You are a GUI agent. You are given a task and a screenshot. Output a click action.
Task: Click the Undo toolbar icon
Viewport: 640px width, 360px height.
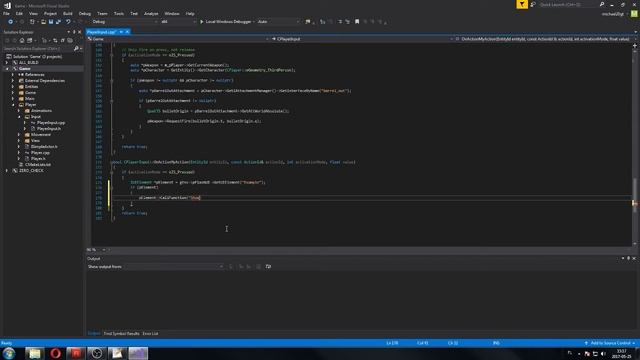click(x=68, y=22)
